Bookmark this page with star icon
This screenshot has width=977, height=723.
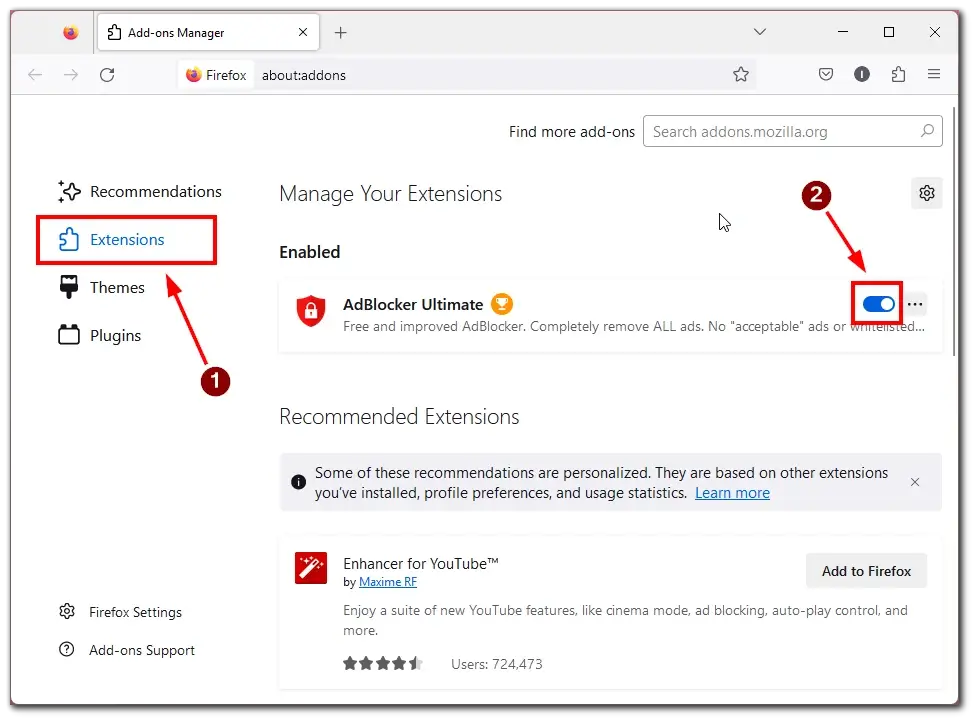(x=741, y=75)
